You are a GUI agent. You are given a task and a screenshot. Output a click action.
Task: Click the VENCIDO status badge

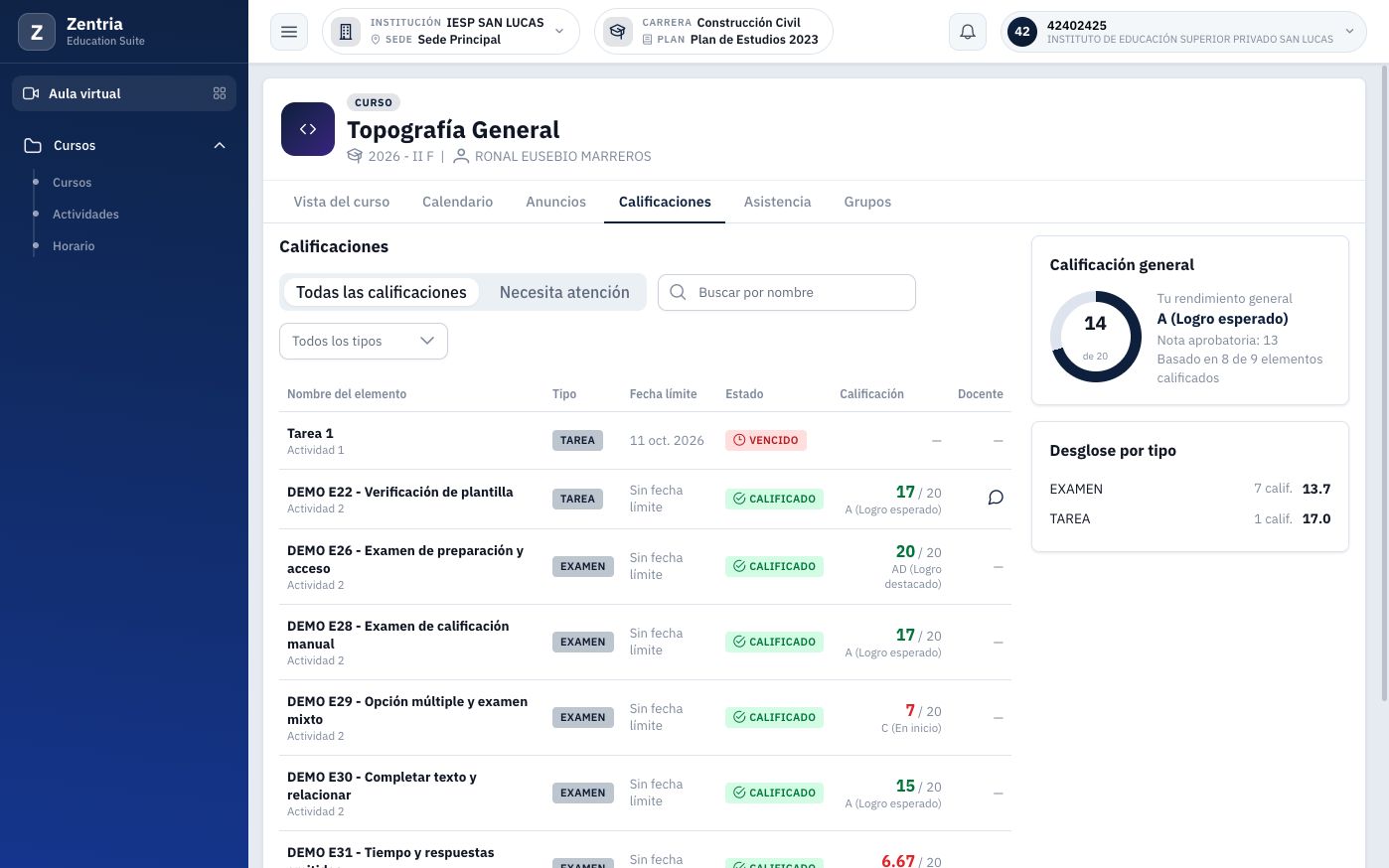point(766,440)
